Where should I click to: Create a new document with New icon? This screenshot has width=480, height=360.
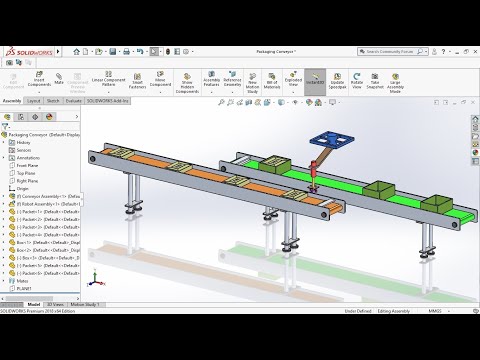pyautogui.click(x=86, y=52)
